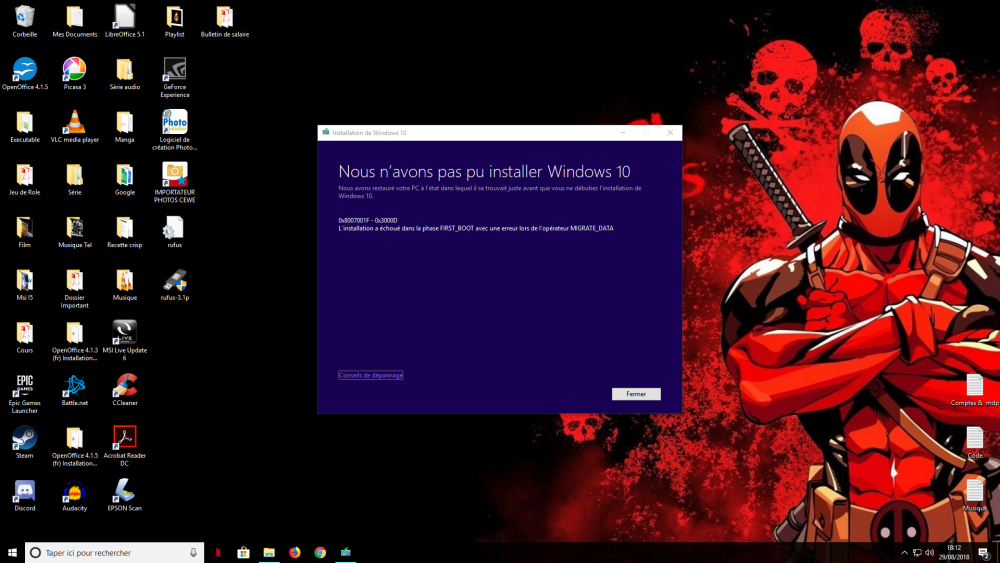Screen dimensions: 1000x563
Task: Open Netflix from the taskbar
Action: [218, 553]
